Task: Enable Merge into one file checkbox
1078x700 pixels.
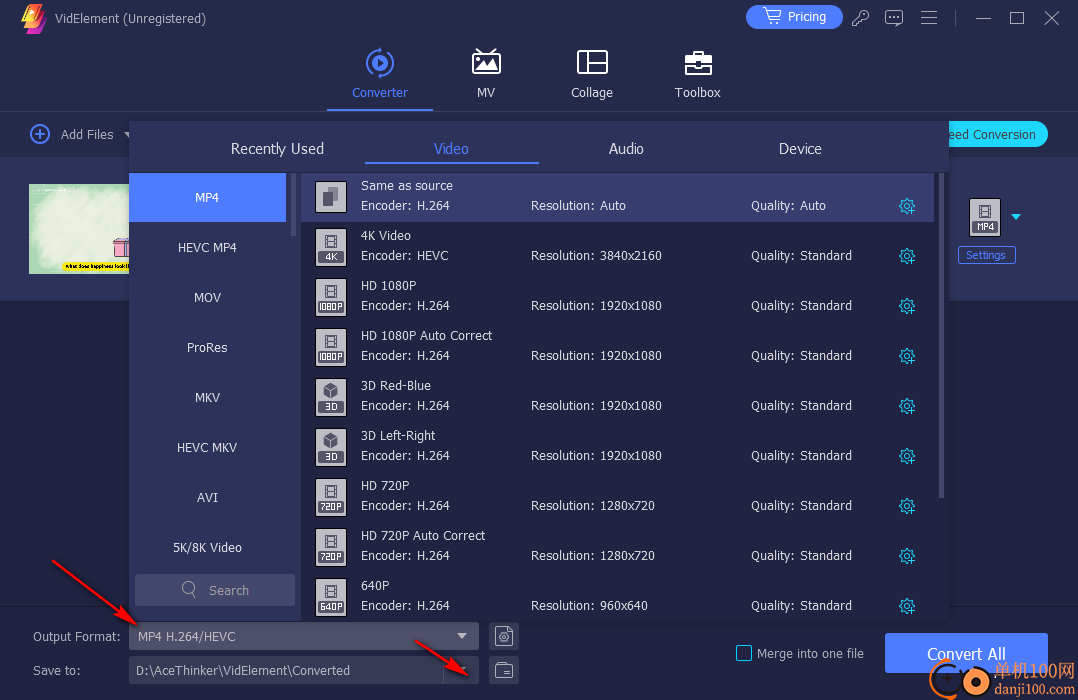Action: tap(744, 653)
